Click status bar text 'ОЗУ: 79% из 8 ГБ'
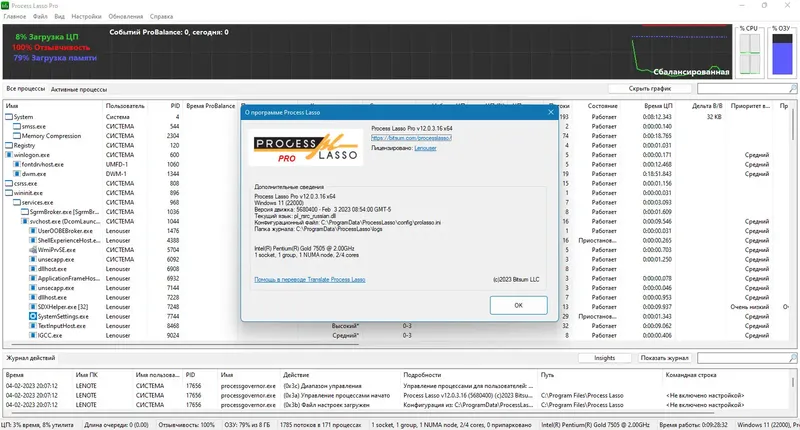 coord(247,425)
